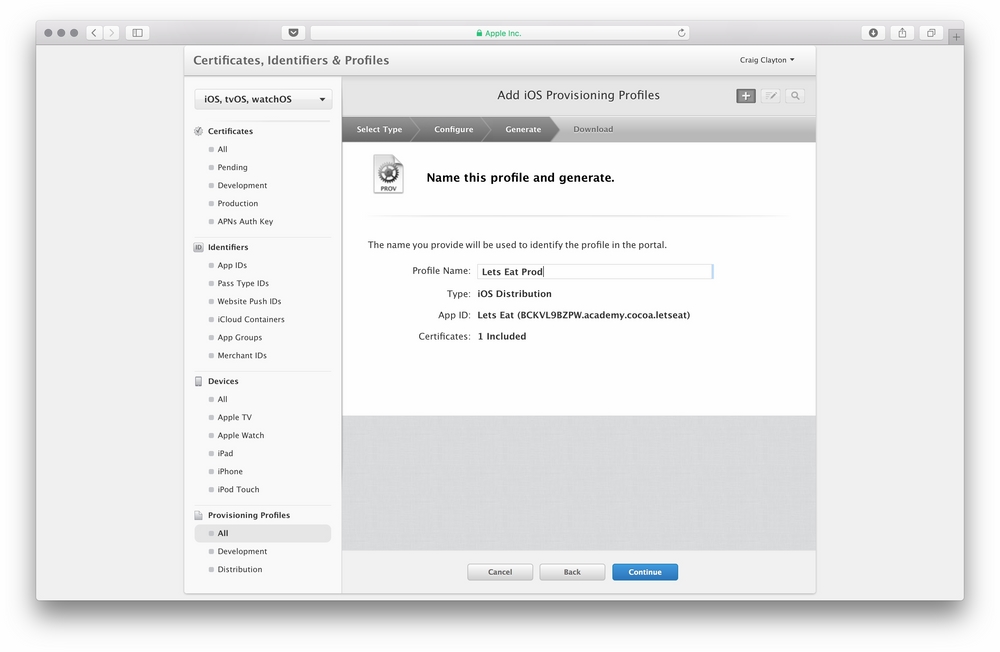Click the 'iOS Distribution' type text
1000x652 pixels.
coord(515,293)
